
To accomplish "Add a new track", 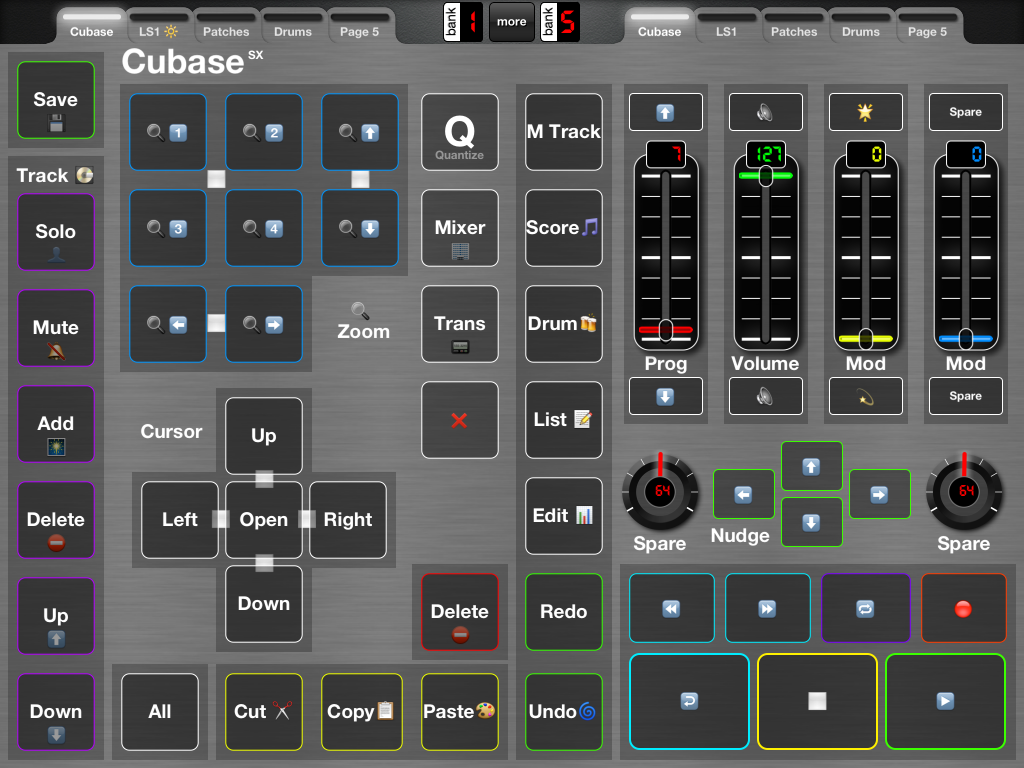I will point(56,424).
